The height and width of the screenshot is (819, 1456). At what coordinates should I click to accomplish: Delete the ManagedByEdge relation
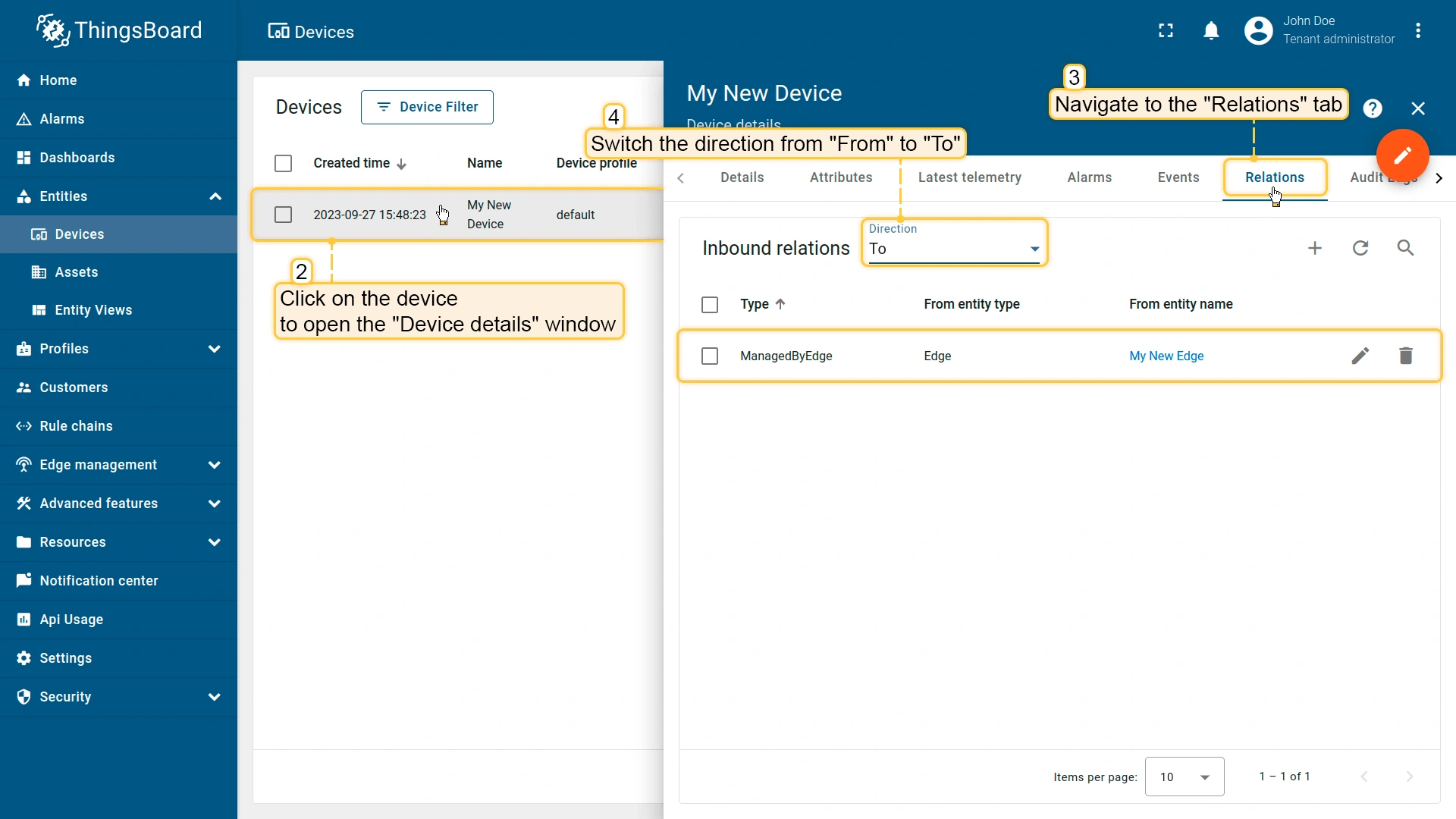[1405, 356]
